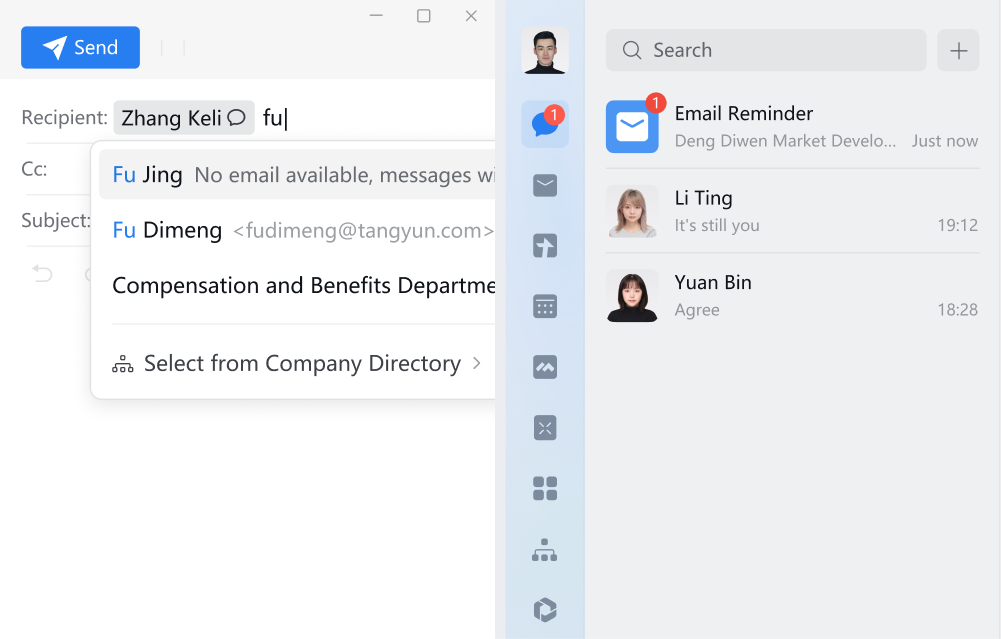Viewport: 1001px width, 639px height.
Task: Click the chat bubble icon on Zhang Keli chip
Action: (237, 118)
